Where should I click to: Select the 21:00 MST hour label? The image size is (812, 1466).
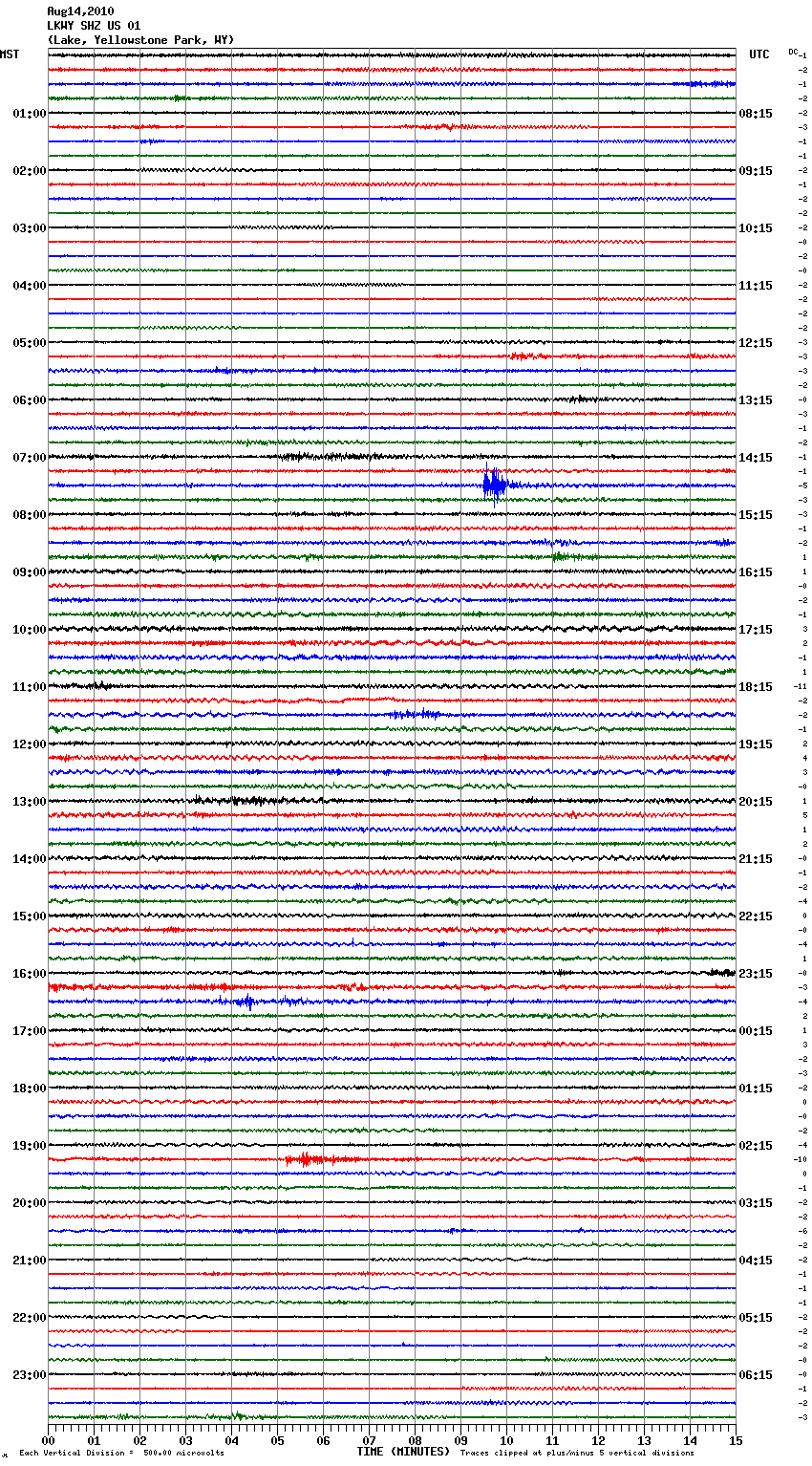point(30,1261)
